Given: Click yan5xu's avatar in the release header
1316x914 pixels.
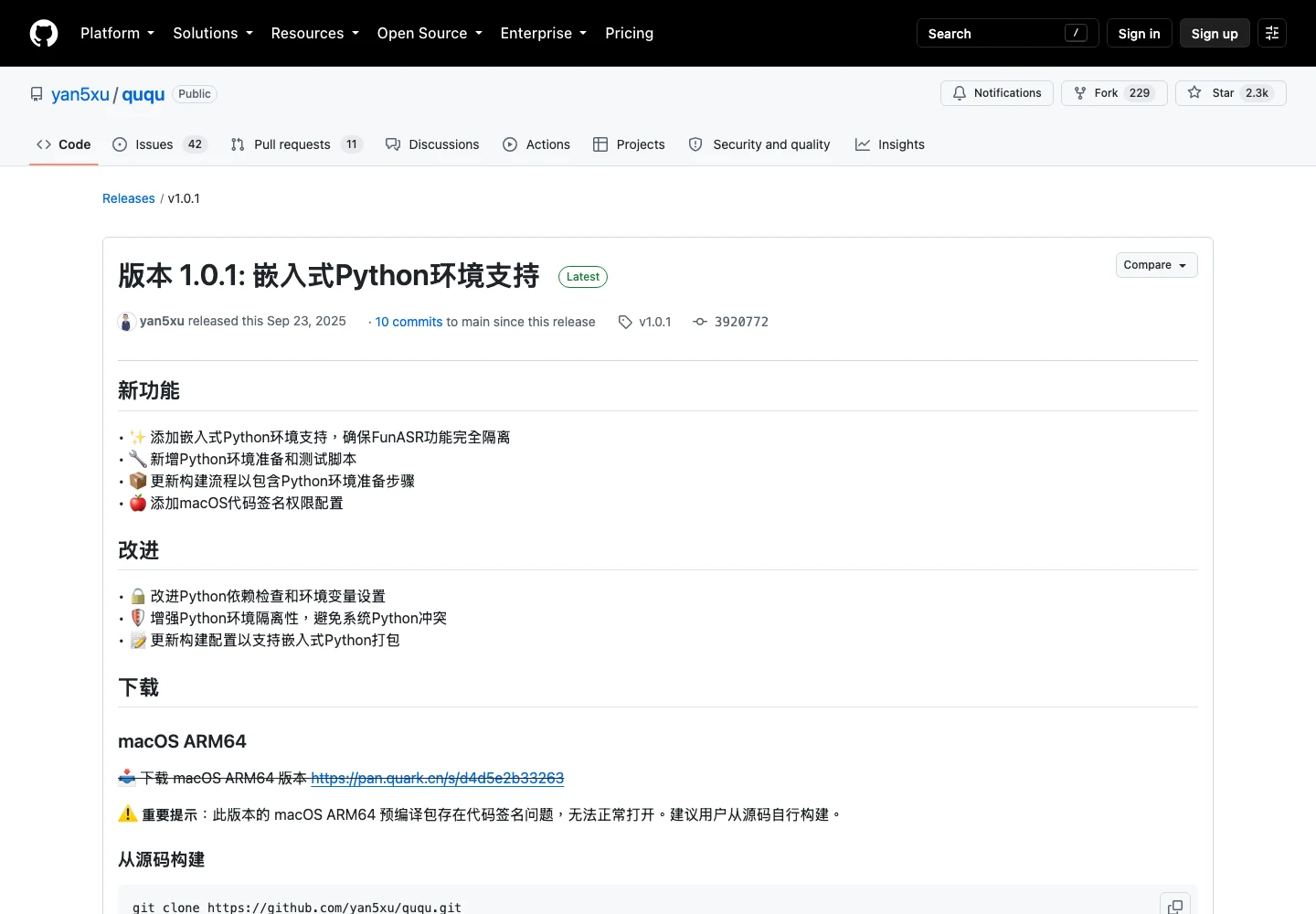Looking at the screenshot, I should point(127,322).
